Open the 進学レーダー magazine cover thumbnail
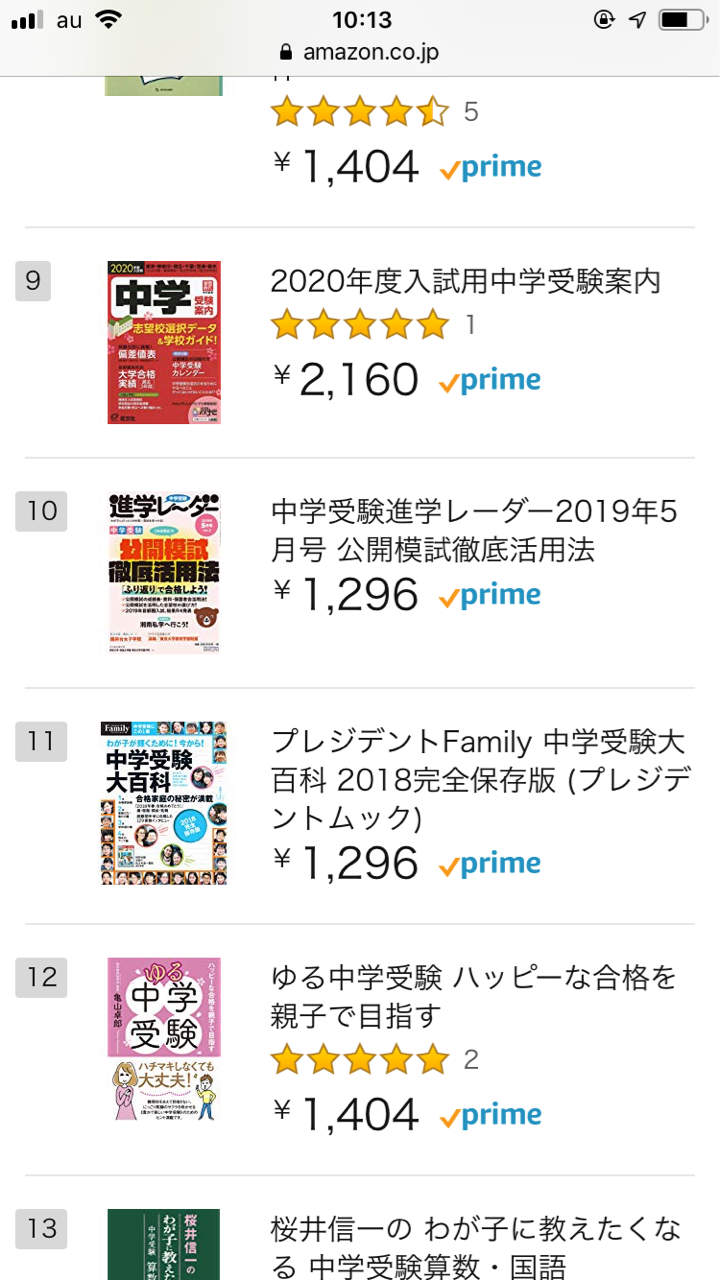 click(164, 573)
